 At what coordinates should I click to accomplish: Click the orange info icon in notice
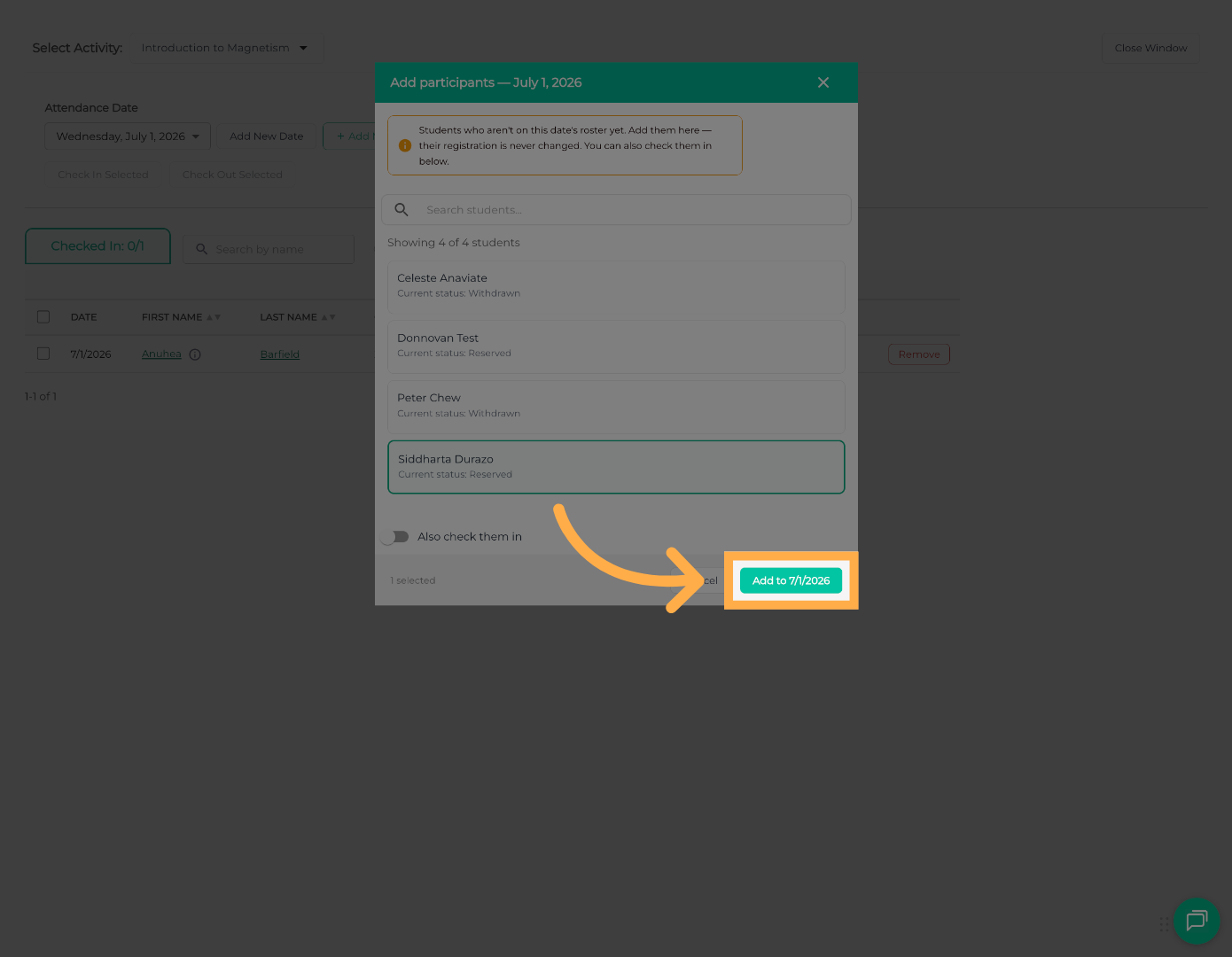pos(405,145)
